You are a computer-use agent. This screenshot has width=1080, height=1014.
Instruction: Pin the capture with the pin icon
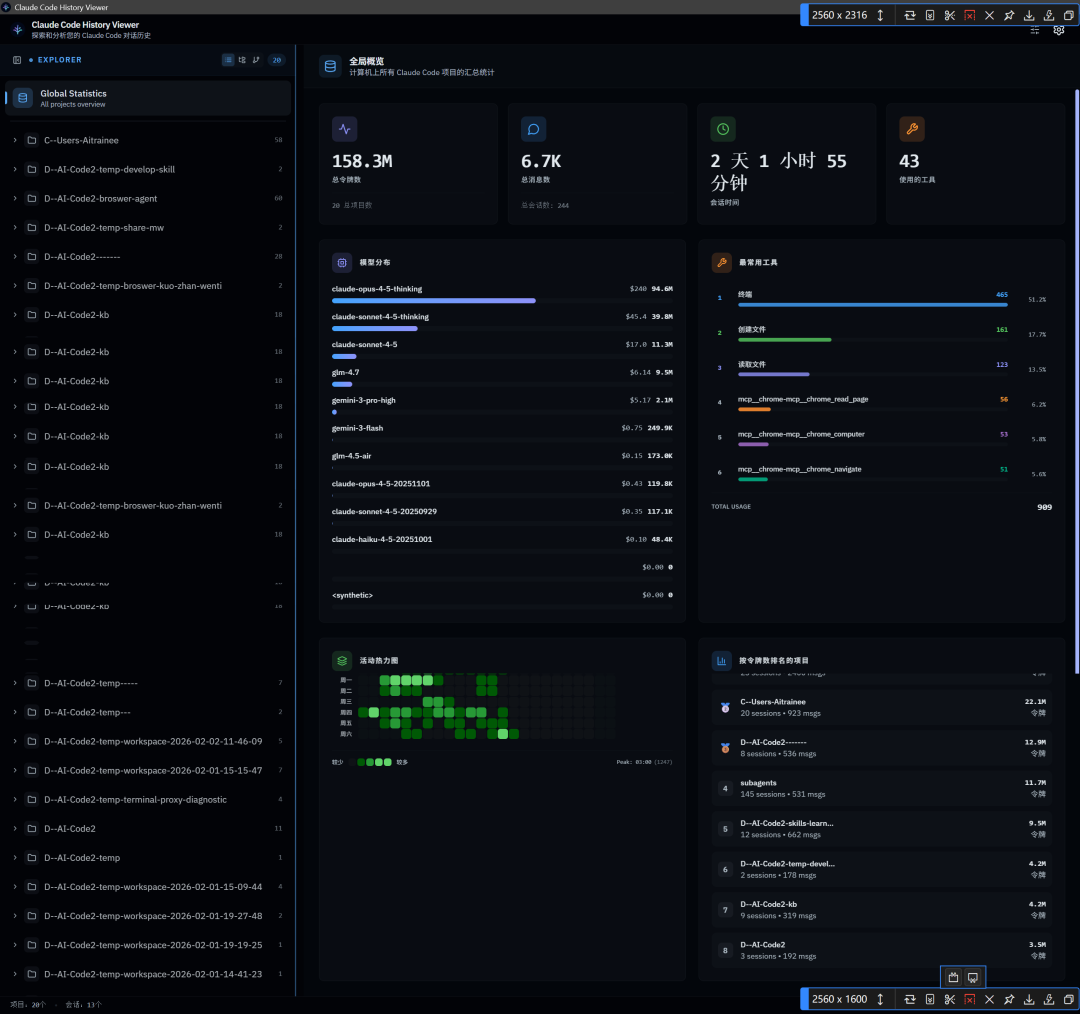coord(1009,15)
